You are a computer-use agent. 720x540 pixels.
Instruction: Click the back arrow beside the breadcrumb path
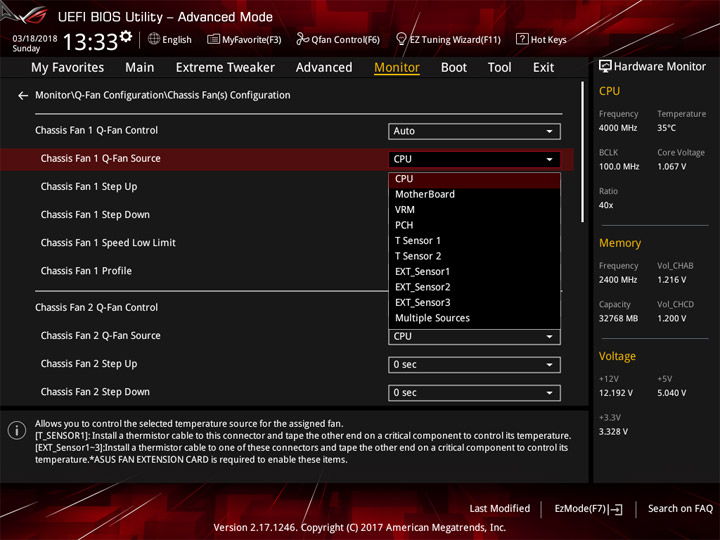[22, 96]
